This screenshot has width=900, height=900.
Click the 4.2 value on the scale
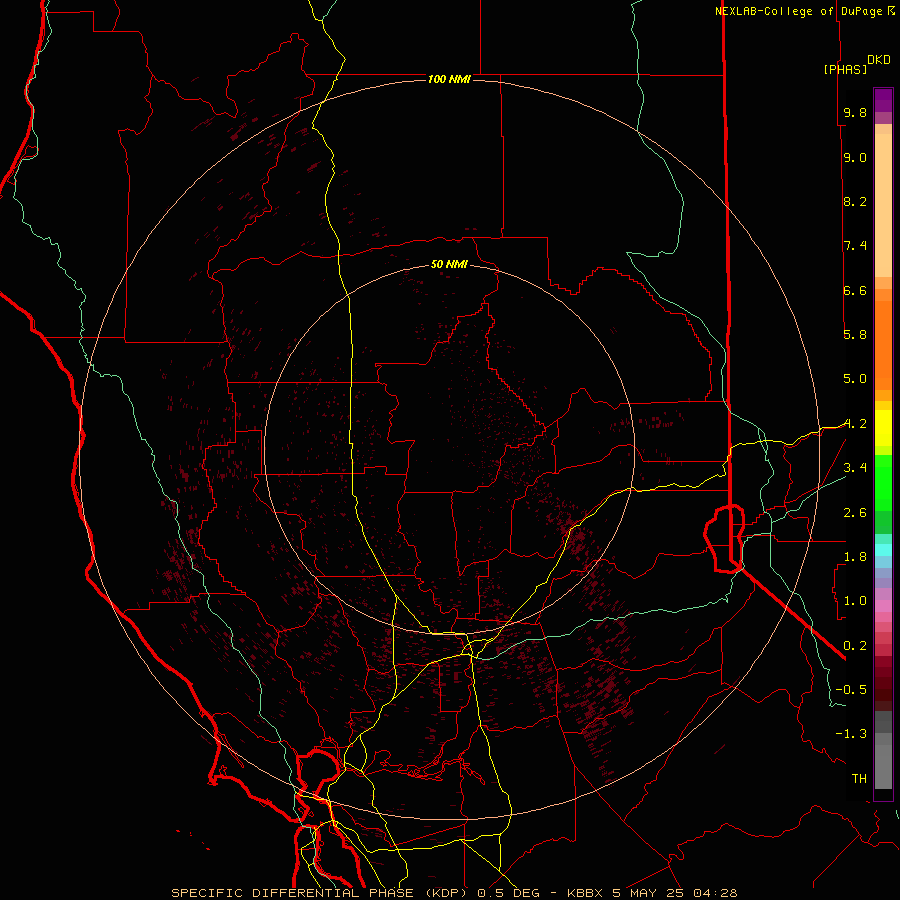855,424
